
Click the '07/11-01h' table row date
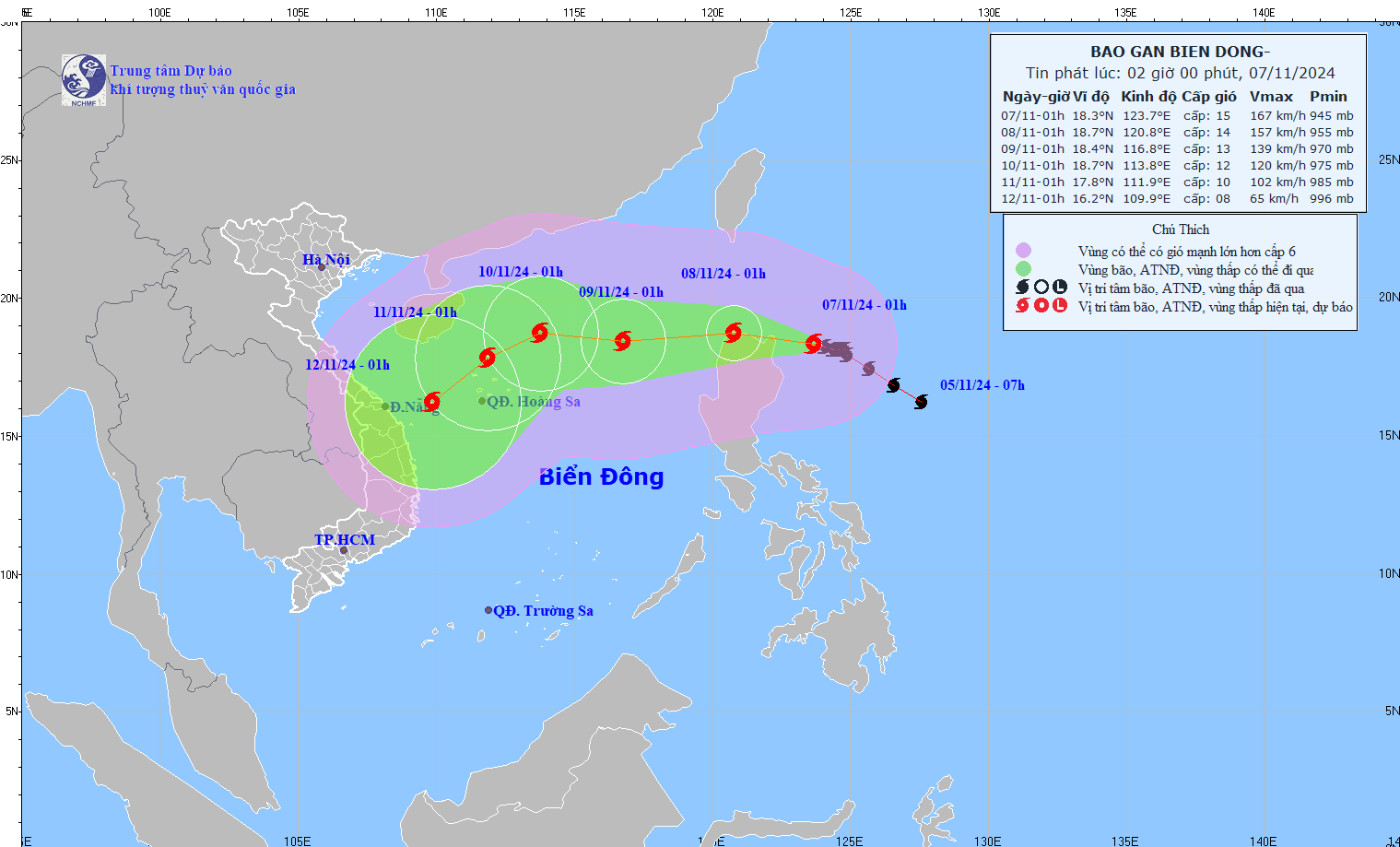click(x=1032, y=116)
